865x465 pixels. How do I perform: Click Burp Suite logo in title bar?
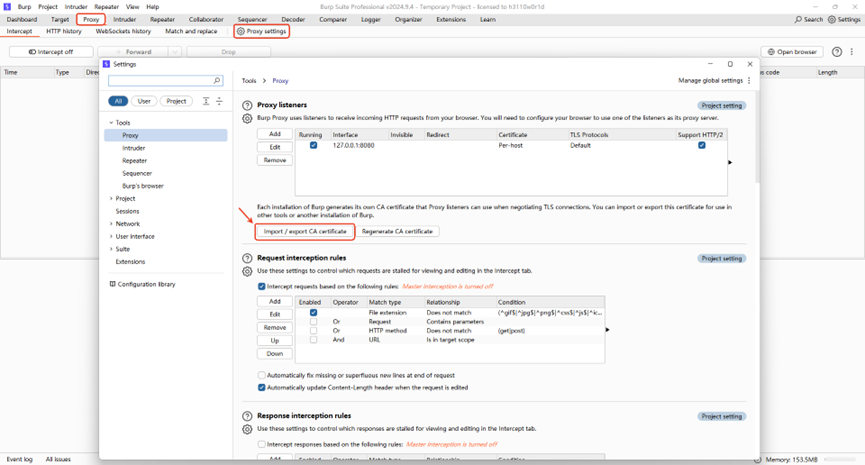tap(7, 7)
